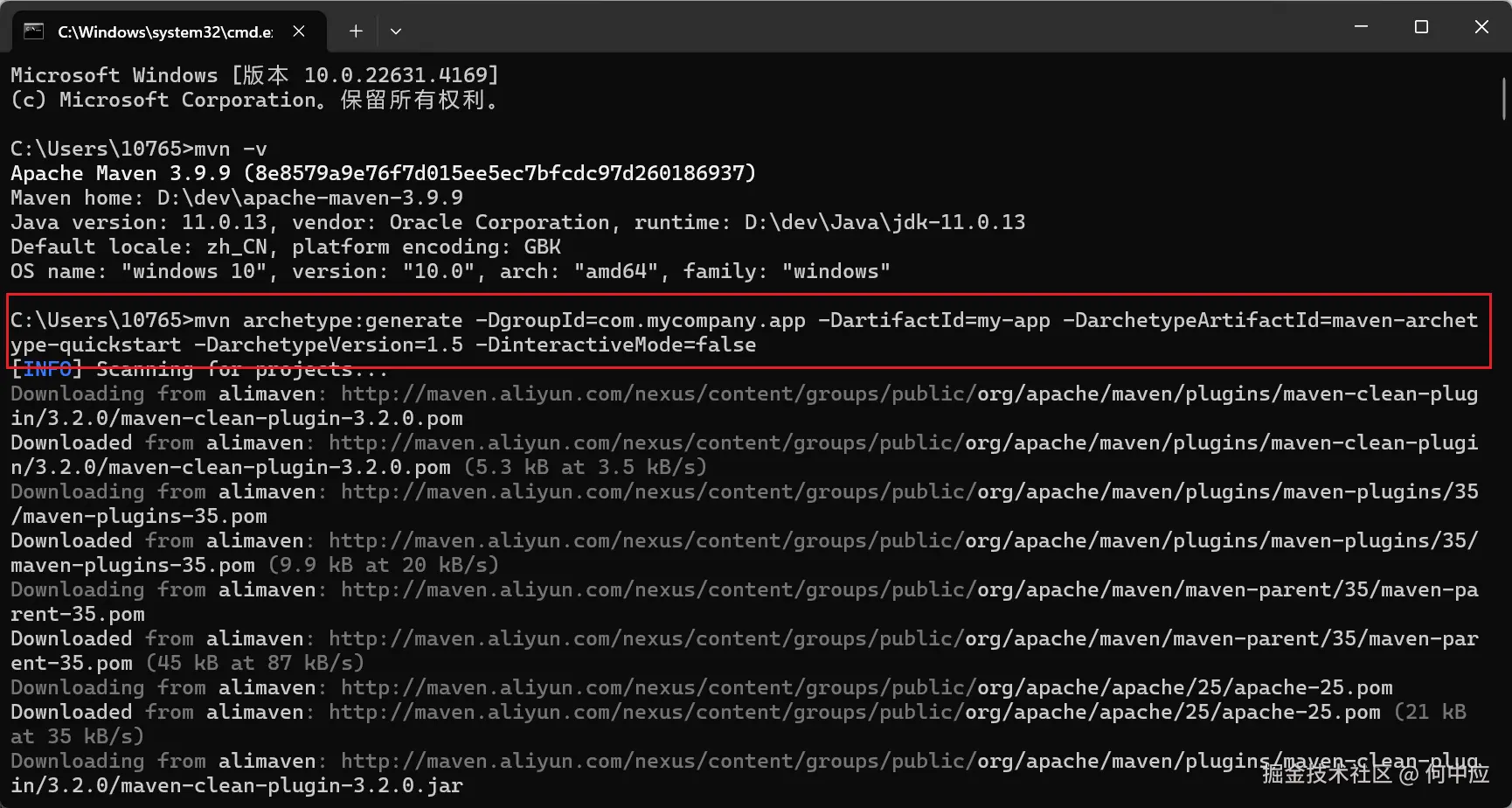The height and width of the screenshot is (808, 1512).
Task: Open a new terminal tab
Action: (x=356, y=31)
